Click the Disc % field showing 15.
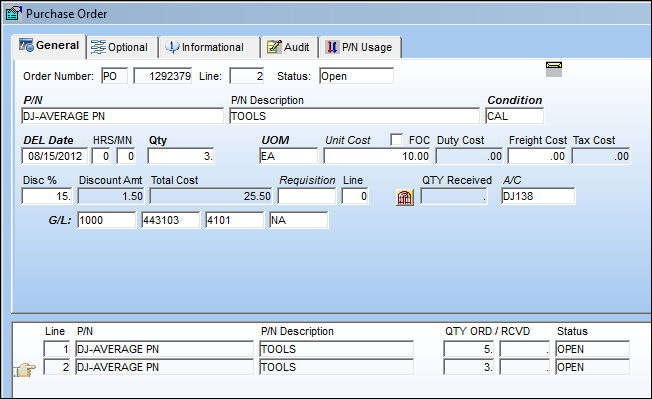652x399 pixels. (47, 196)
